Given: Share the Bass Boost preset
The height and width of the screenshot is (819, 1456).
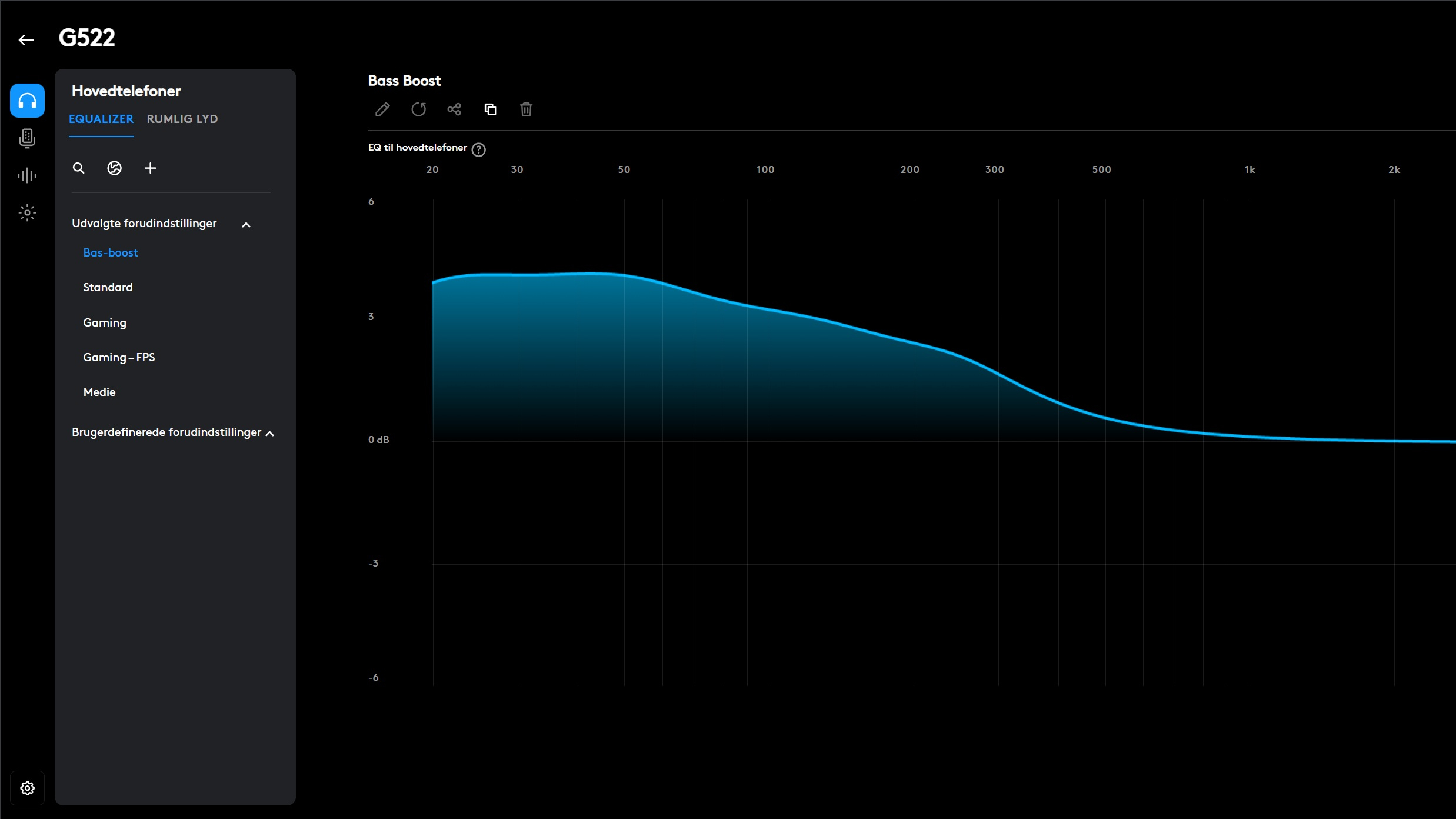Looking at the screenshot, I should (x=454, y=109).
